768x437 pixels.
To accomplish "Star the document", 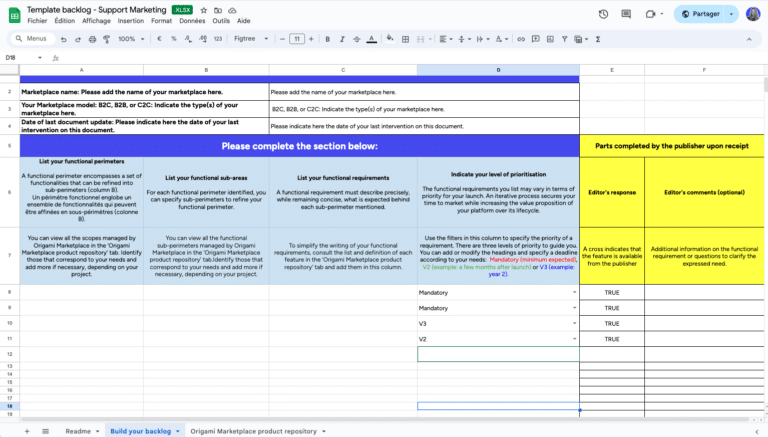I will coord(204,10).
